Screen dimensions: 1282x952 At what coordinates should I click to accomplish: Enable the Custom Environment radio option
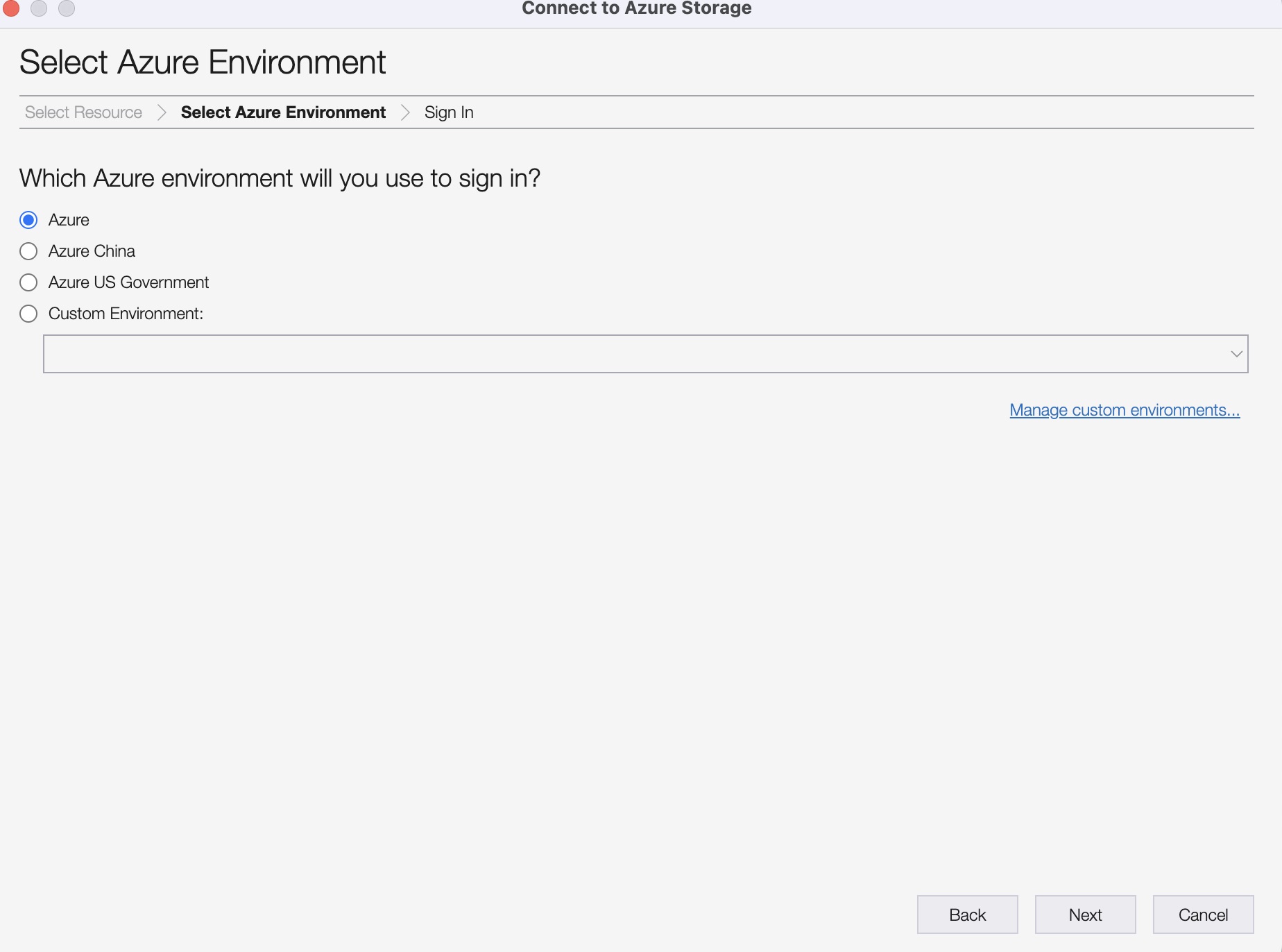pyautogui.click(x=28, y=314)
